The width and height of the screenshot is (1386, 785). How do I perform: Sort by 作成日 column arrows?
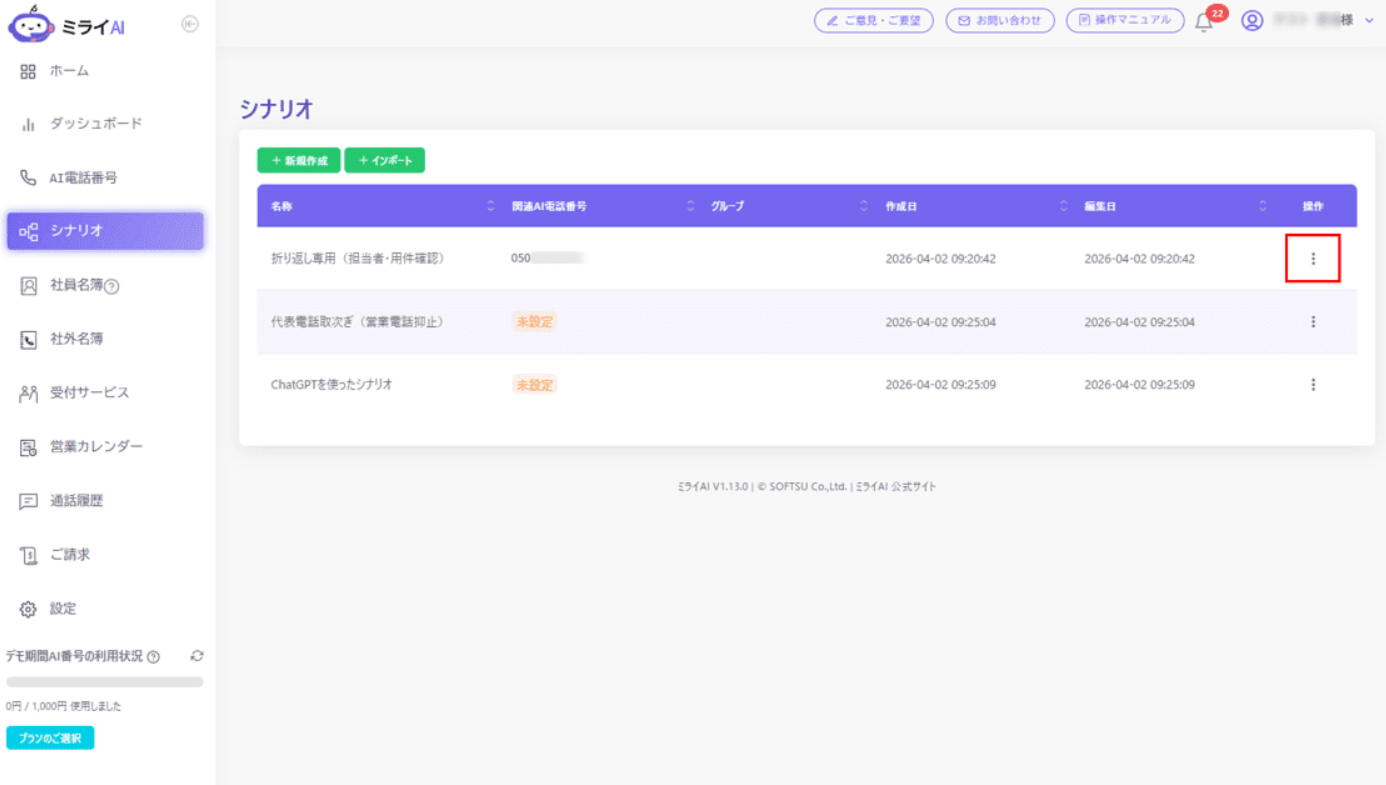pyautogui.click(x=1063, y=206)
